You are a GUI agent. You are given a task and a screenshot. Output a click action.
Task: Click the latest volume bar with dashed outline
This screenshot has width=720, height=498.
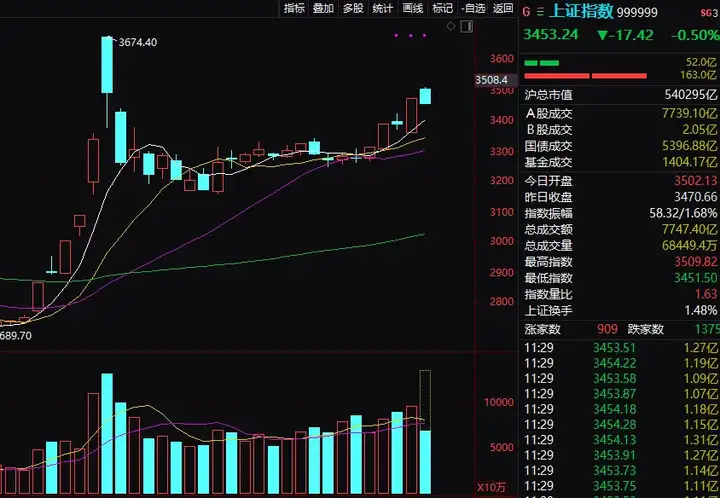click(x=425, y=431)
